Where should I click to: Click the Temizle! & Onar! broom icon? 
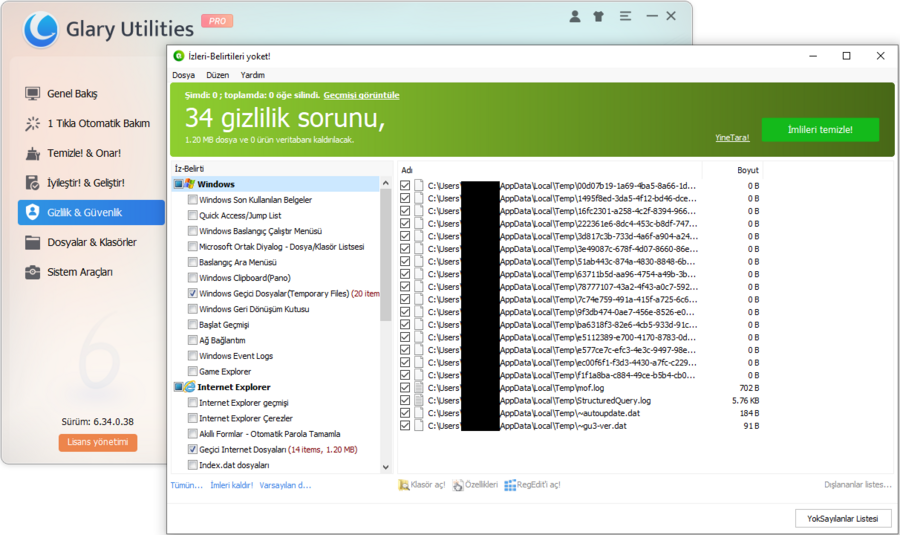coord(33,153)
